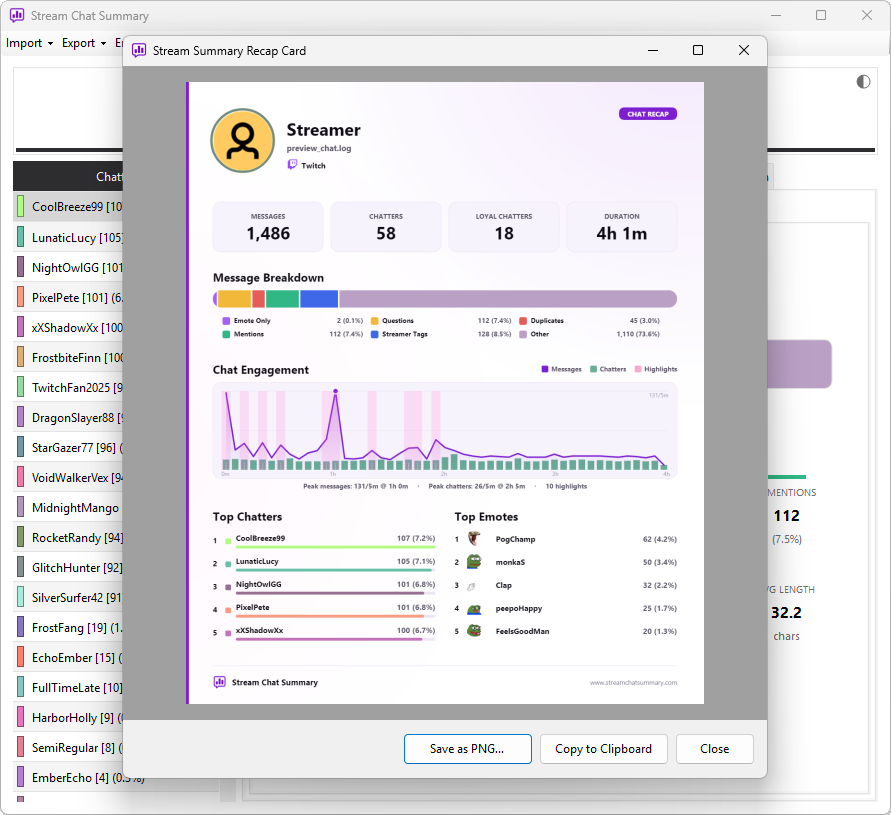Select NightOwlGG in the chatter list
The height and width of the screenshot is (815, 891).
pyautogui.click(x=68, y=267)
